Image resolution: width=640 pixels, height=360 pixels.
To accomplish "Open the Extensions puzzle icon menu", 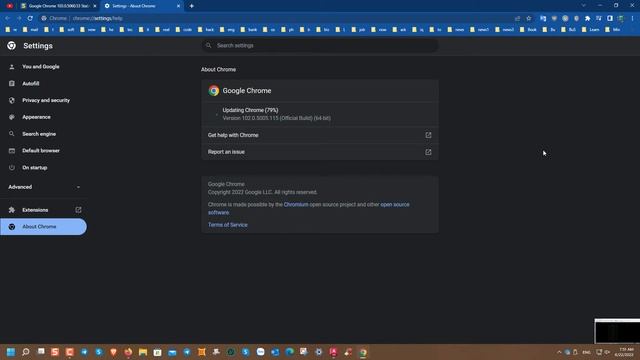I will pos(587,18).
